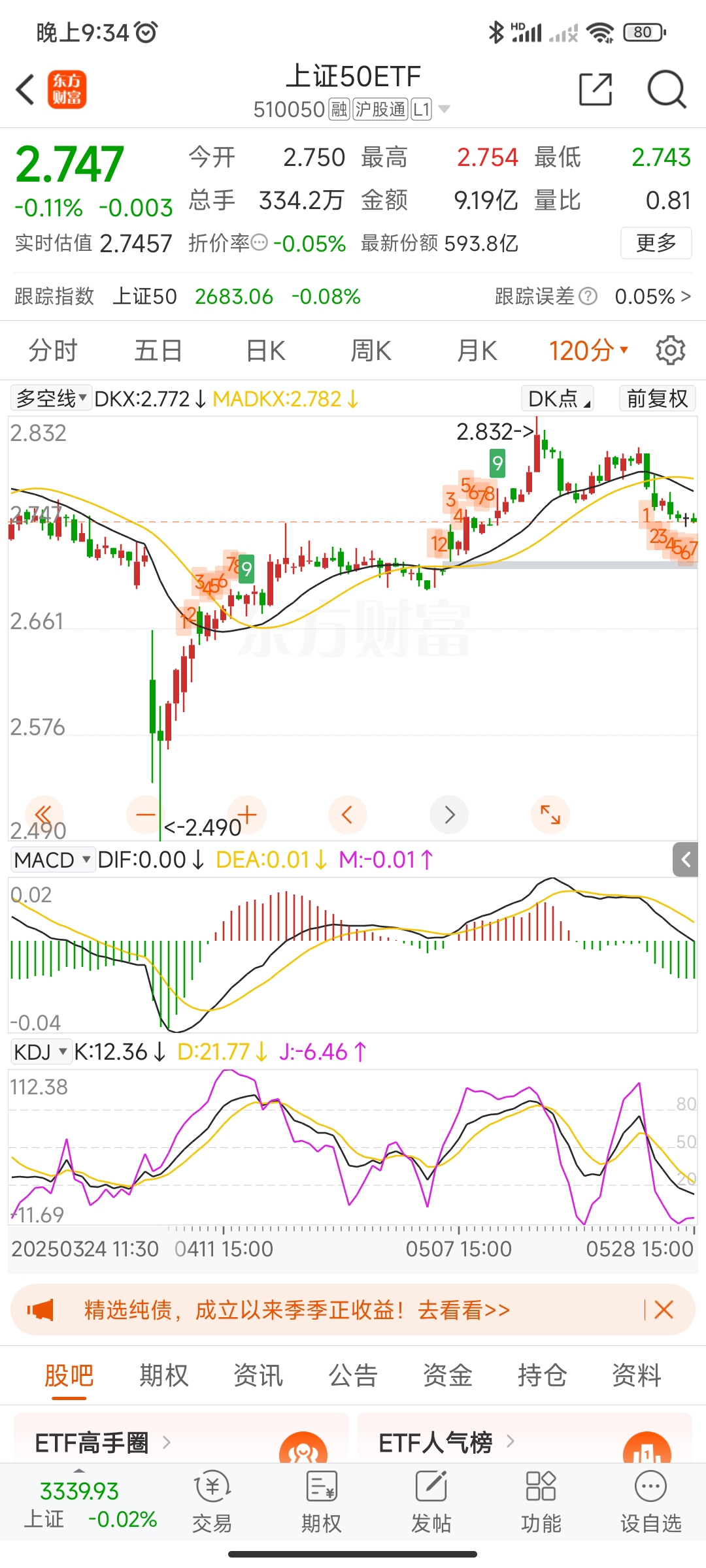Viewport: 706px width, 1568px height.
Task: Tap the 折价率 info icon
Action: [260, 243]
